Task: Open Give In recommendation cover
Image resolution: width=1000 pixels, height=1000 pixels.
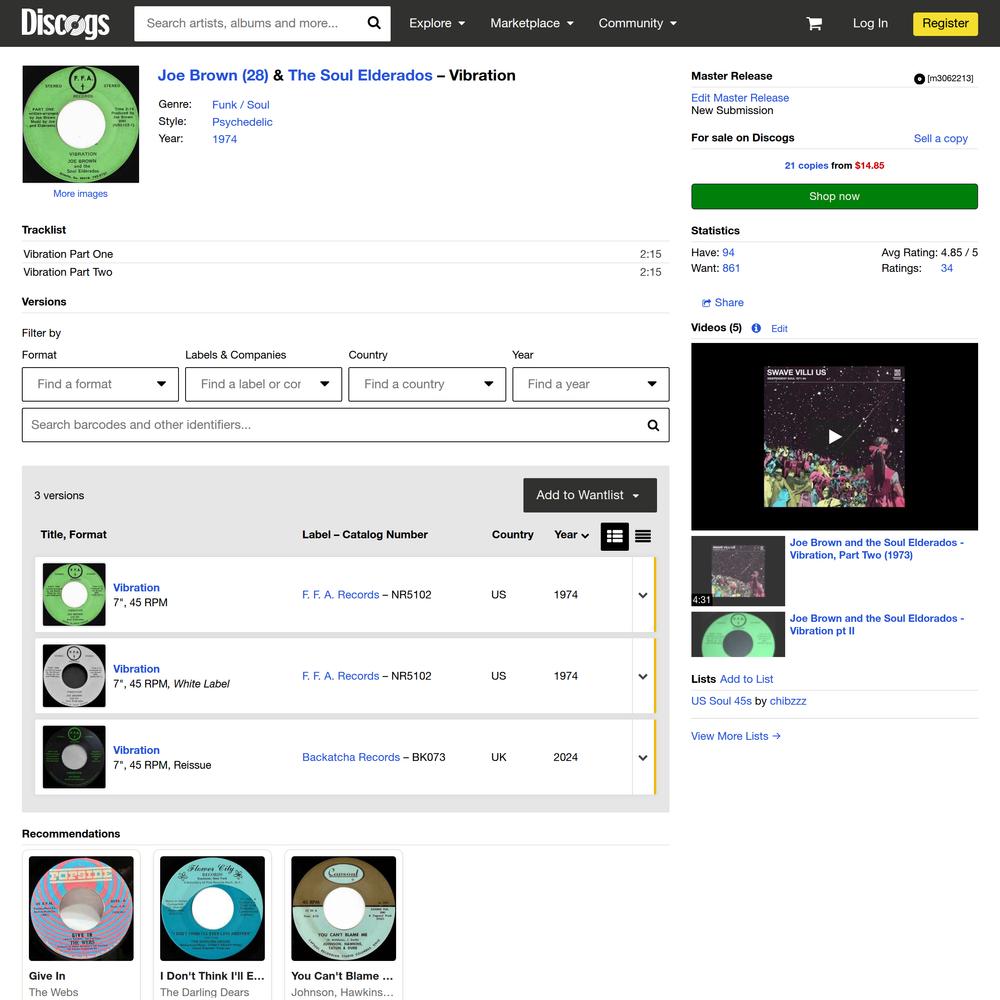Action: tap(81, 908)
